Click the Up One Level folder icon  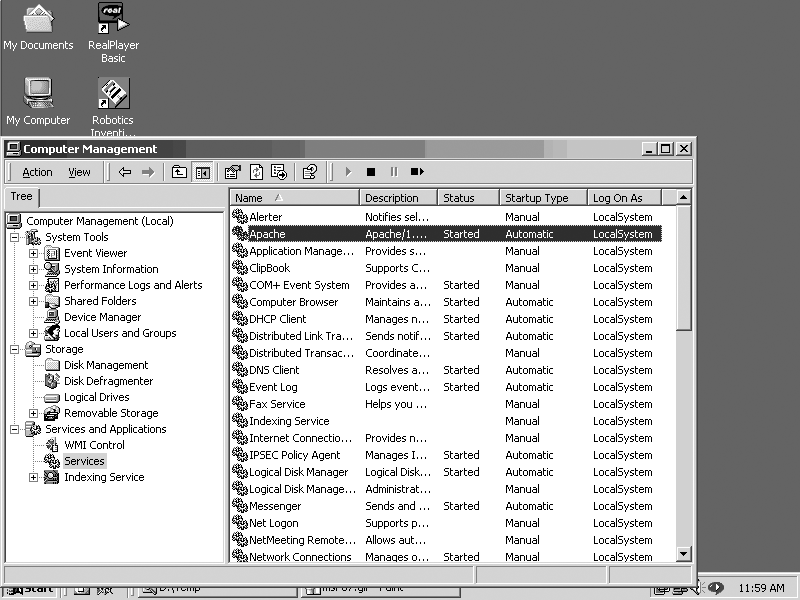coord(180,172)
